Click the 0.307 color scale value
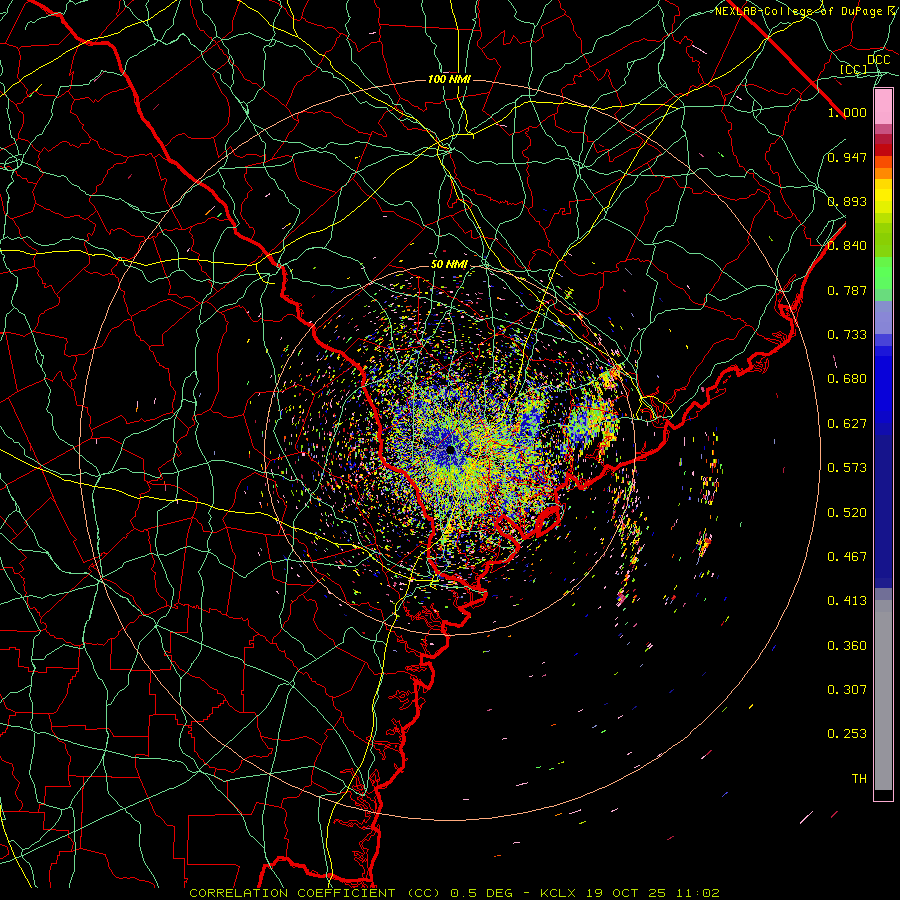 (x=847, y=689)
